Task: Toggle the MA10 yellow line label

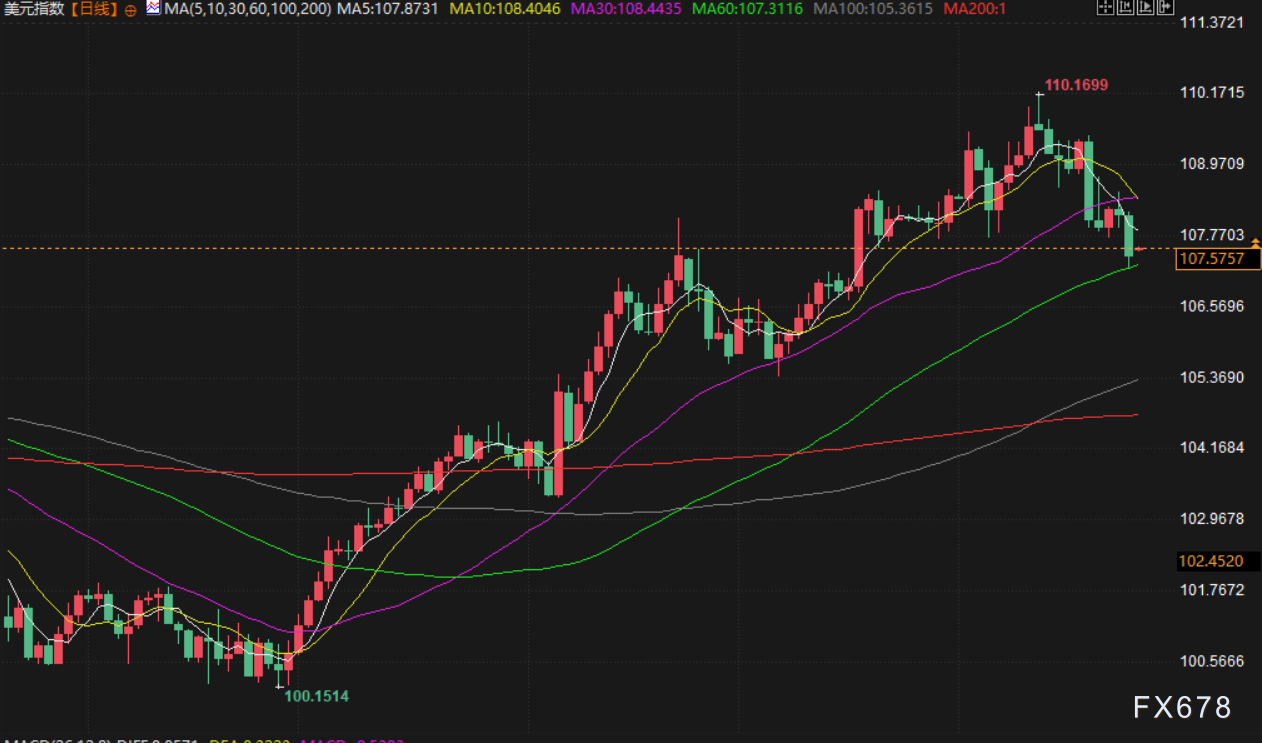Action: pyautogui.click(x=505, y=9)
